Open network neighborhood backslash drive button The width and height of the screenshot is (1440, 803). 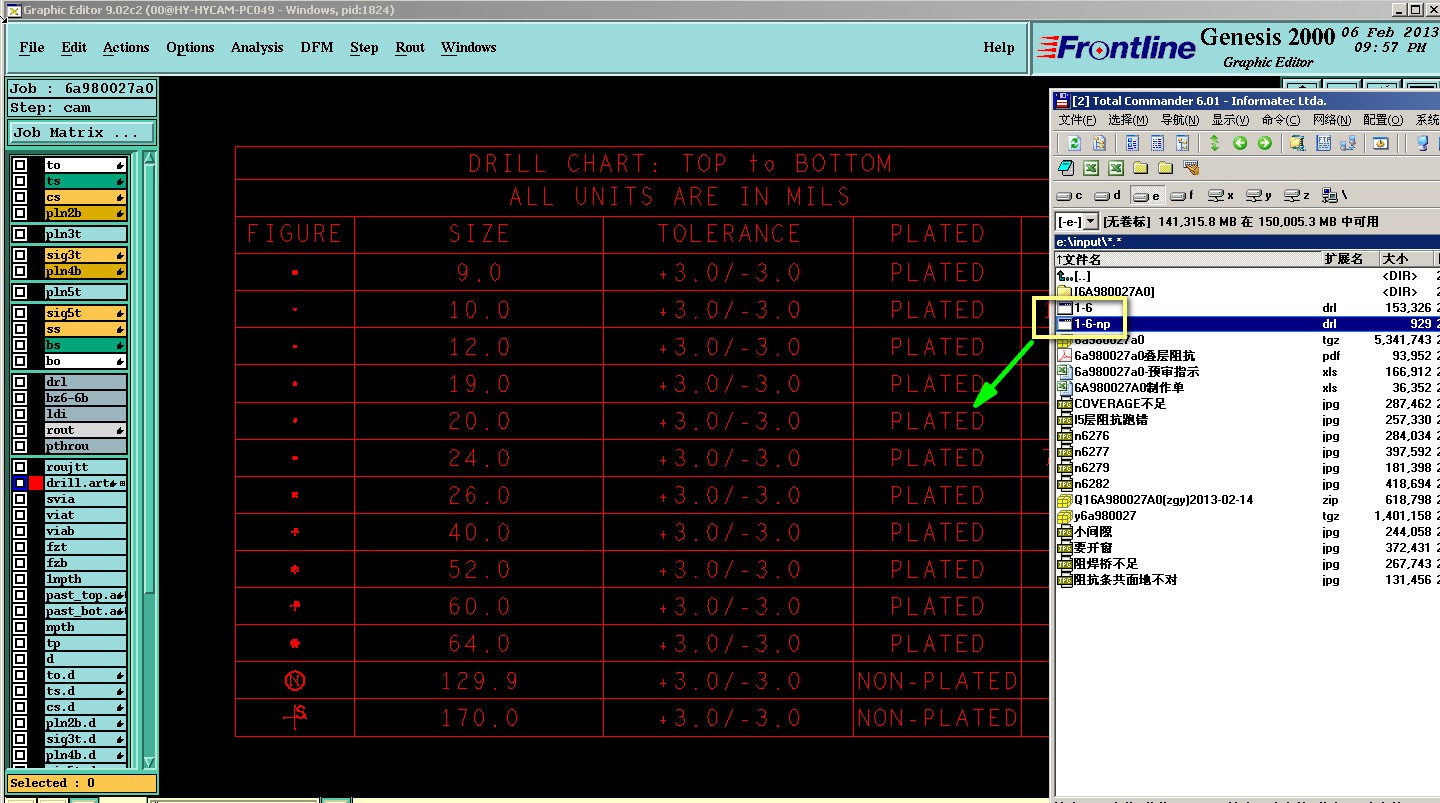click(x=1334, y=195)
